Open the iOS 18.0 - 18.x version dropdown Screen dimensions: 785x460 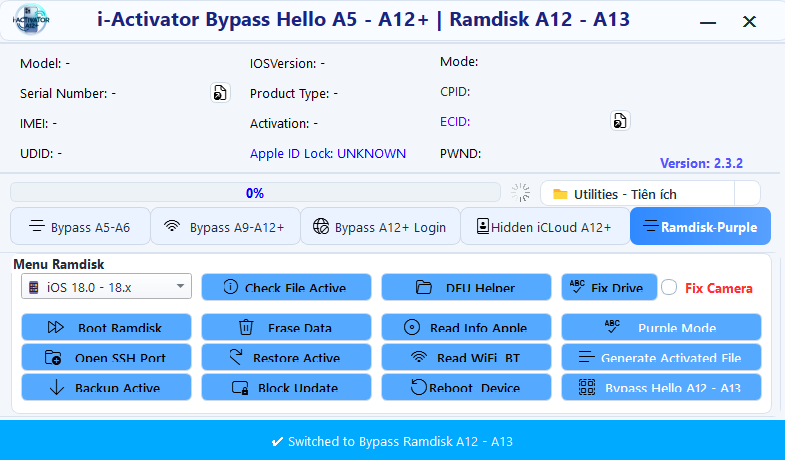coord(106,286)
